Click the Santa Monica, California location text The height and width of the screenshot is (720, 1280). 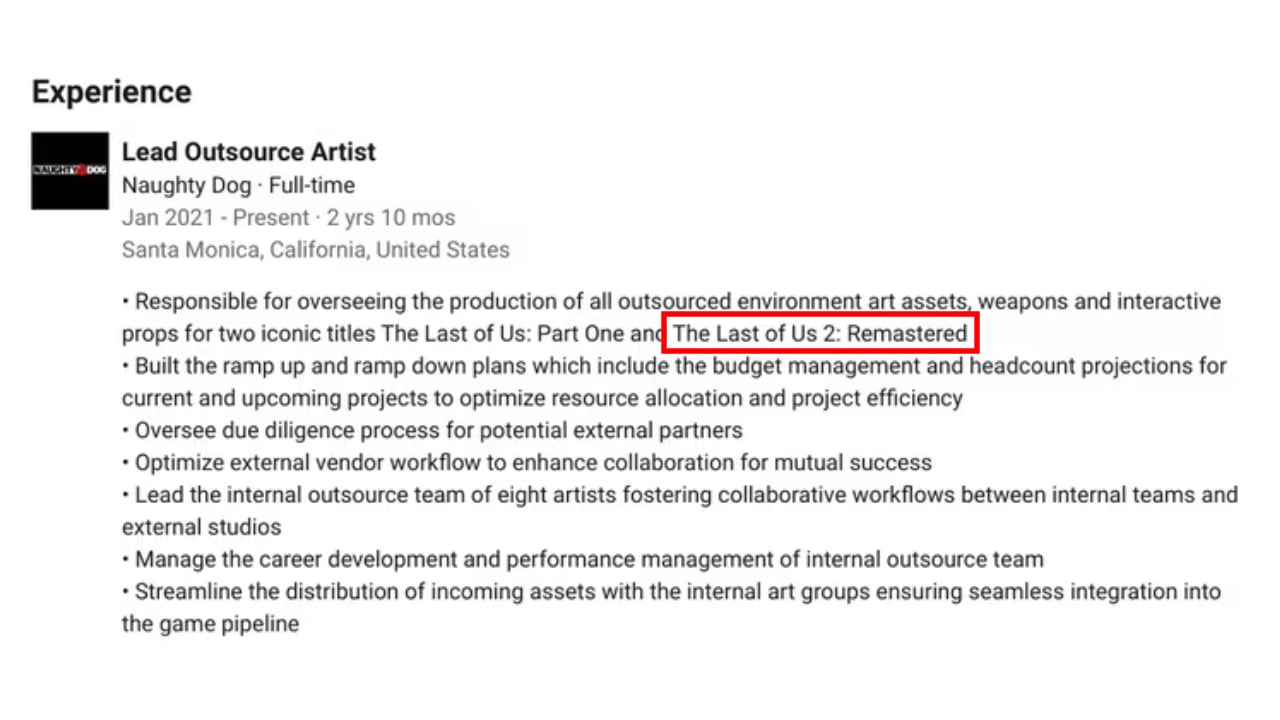pyautogui.click(x=316, y=250)
